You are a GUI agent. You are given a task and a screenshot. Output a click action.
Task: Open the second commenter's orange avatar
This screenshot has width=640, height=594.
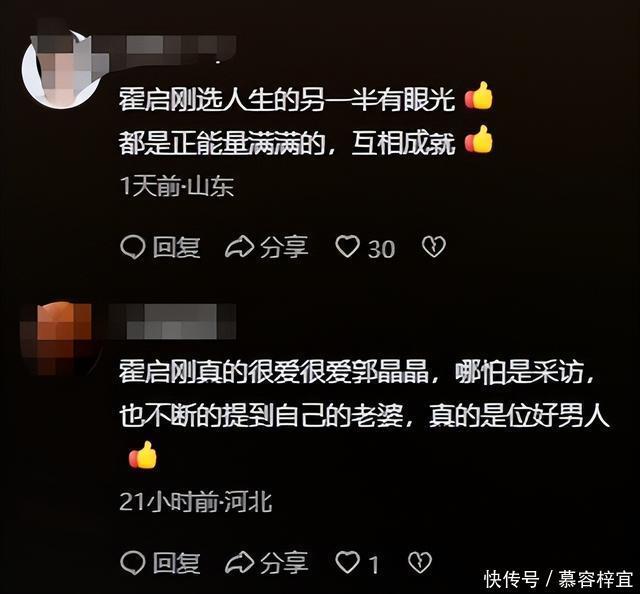coord(57,339)
